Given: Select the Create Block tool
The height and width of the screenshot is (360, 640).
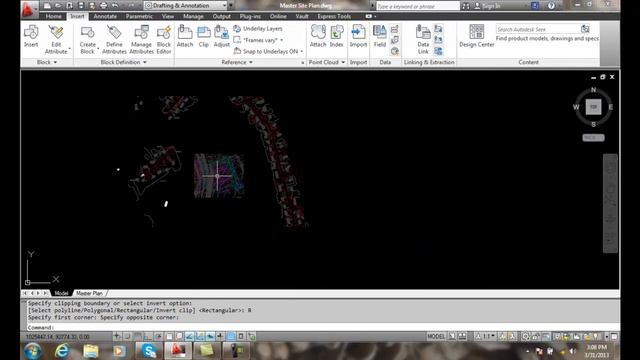Looking at the screenshot, I should [88, 40].
